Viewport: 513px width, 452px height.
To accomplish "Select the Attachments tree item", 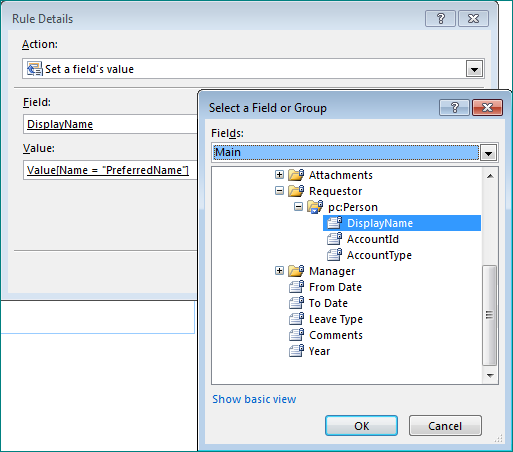I will [341, 175].
